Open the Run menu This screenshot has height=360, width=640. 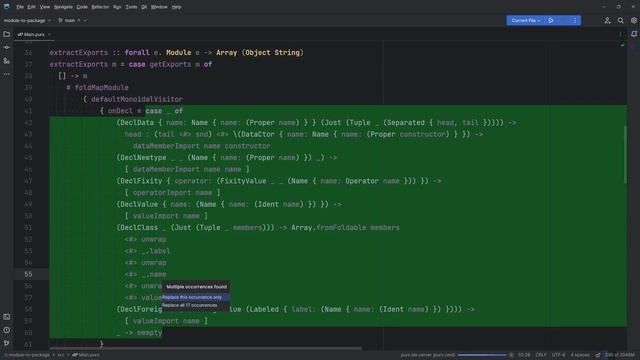[x=117, y=7]
